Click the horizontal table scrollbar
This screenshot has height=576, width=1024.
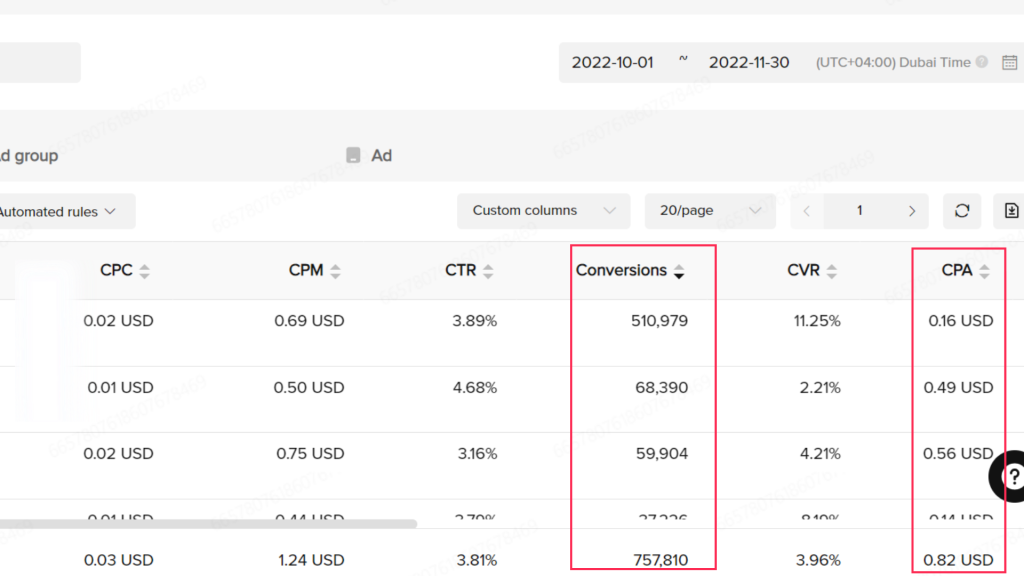pos(200,523)
